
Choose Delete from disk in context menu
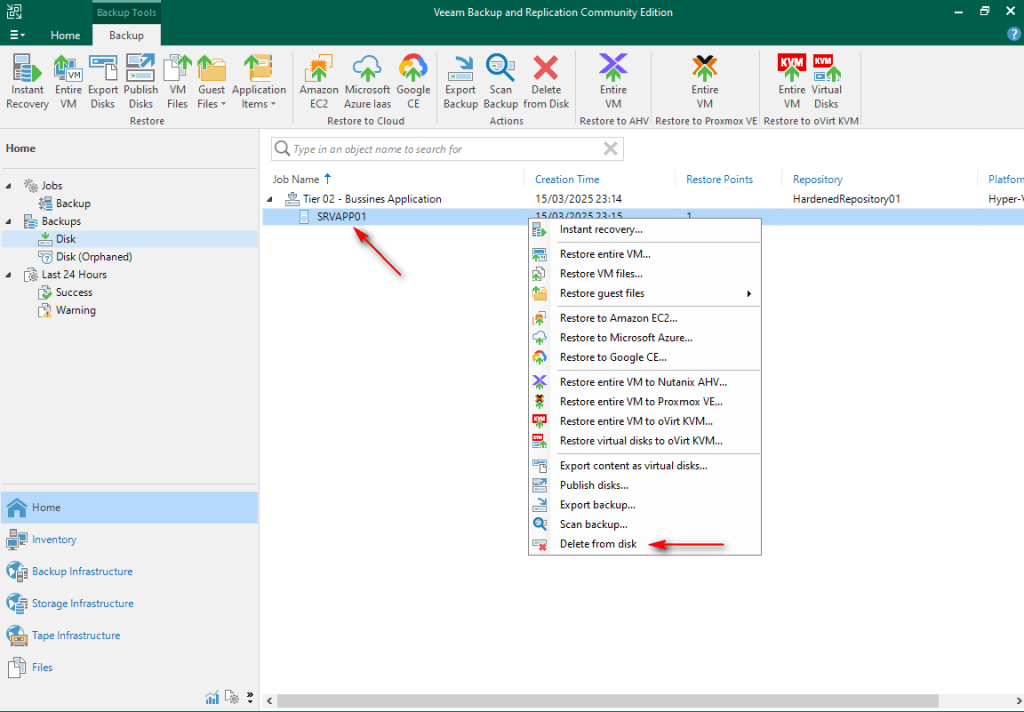pos(597,544)
